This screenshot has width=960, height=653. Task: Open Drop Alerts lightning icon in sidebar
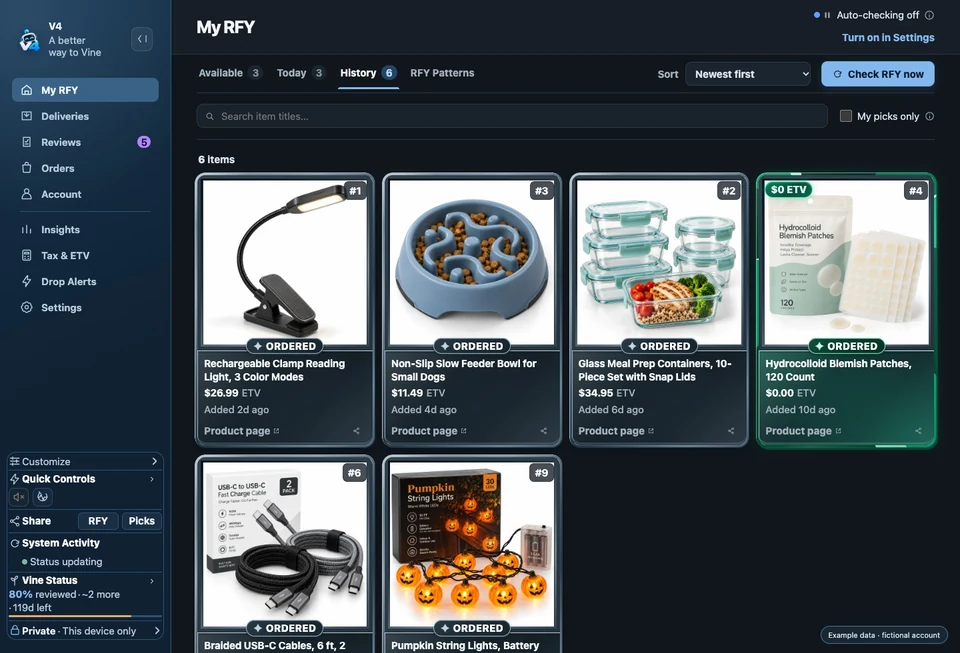[26, 282]
